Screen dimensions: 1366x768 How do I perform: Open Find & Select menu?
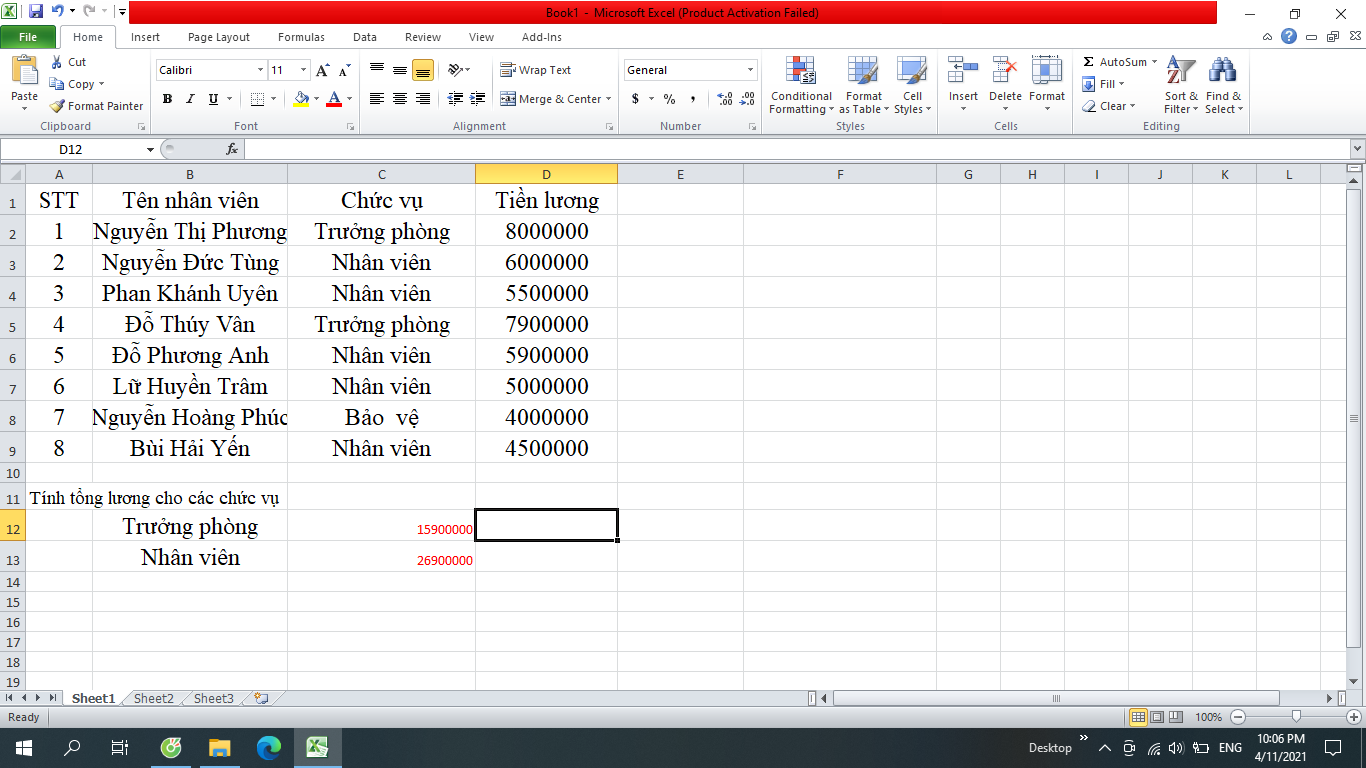[1223, 86]
